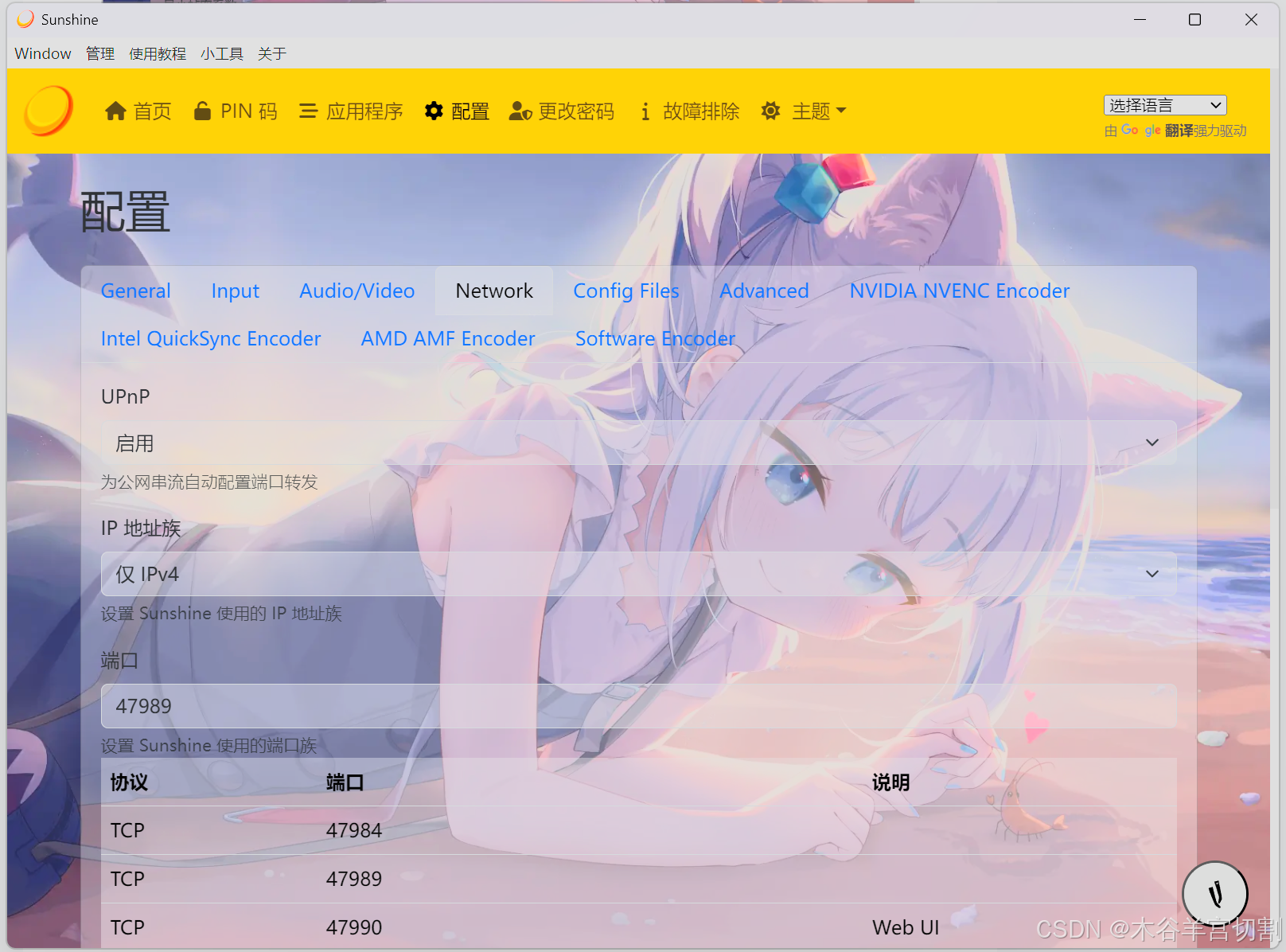Click the Web UI description cell
The height and width of the screenshot is (952, 1286).
[x=906, y=927]
